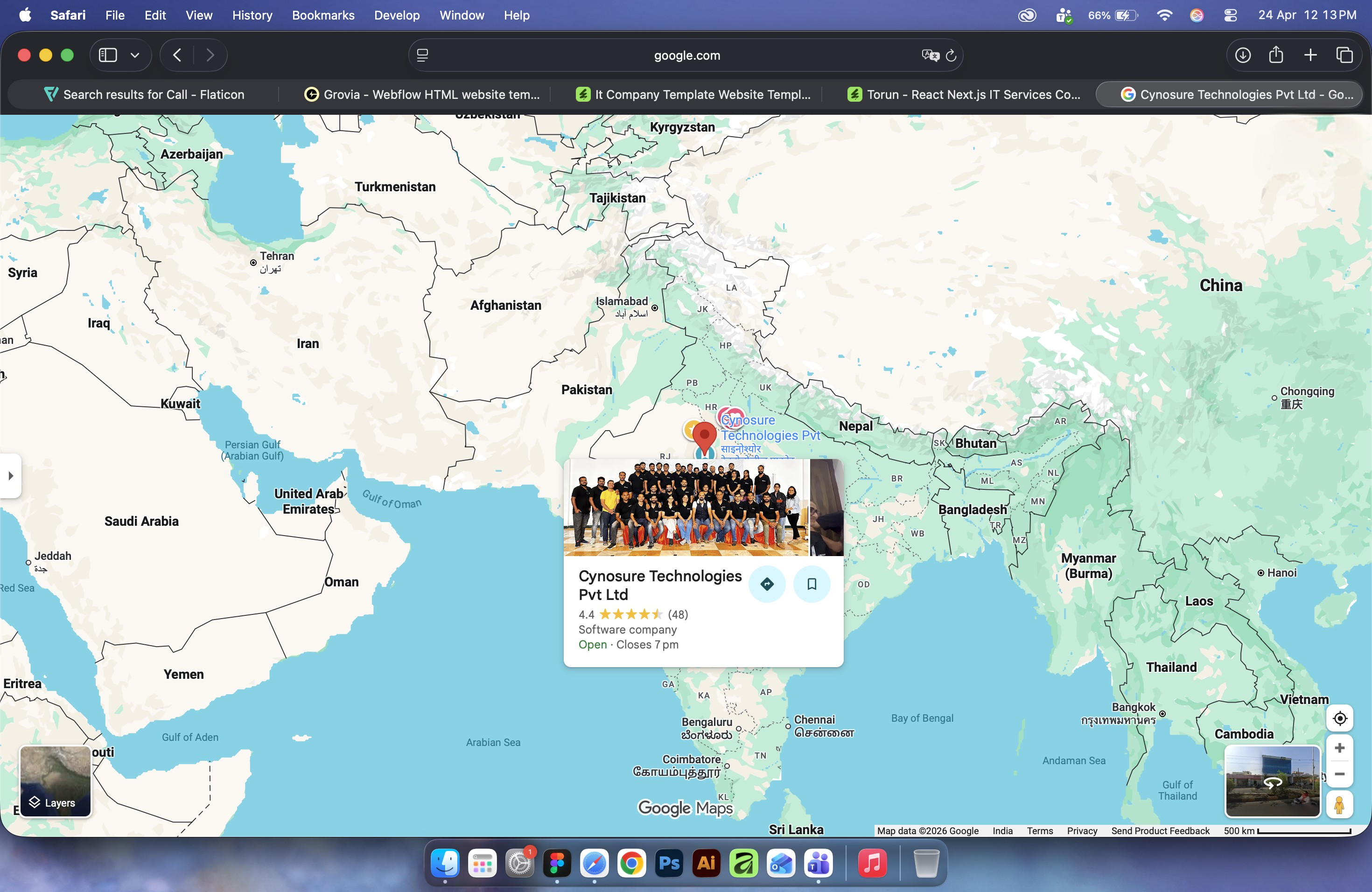1372x892 pixels.
Task: Switch to the Flaticon search results tab
Action: point(144,95)
